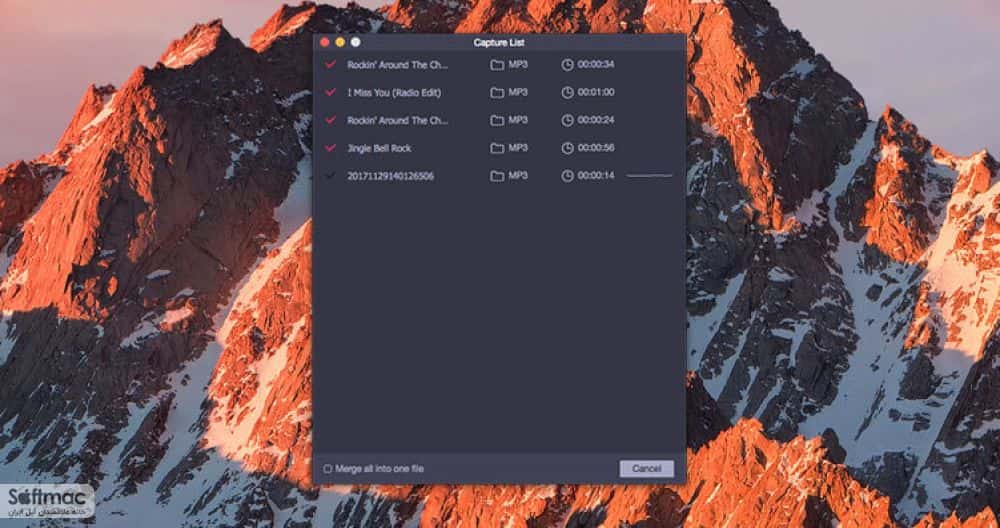The image size is (1000, 528).
Task: Uncheck the I Miss You (Radio Edit) track
Action: (x=330, y=92)
